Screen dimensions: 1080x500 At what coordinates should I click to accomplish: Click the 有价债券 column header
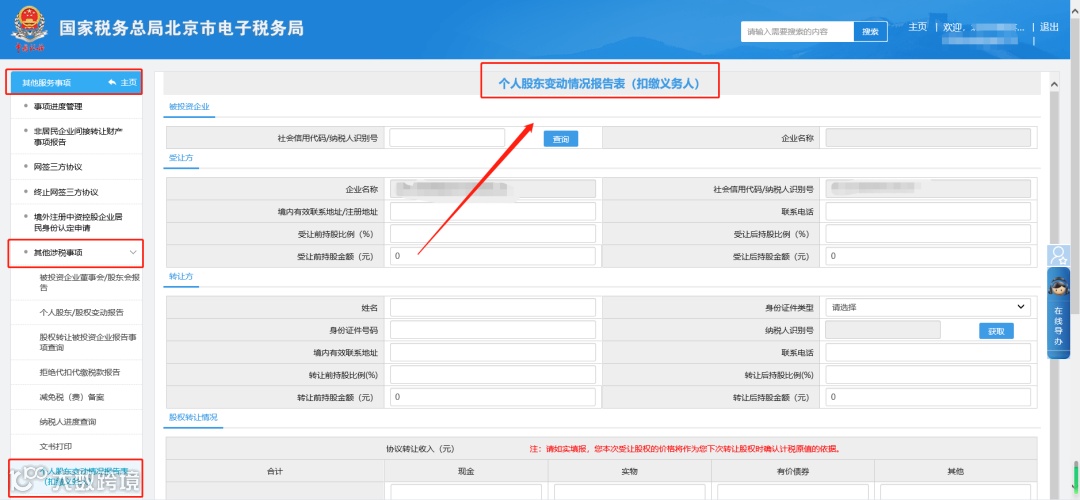pyautogui.click(x=793, y=472)
